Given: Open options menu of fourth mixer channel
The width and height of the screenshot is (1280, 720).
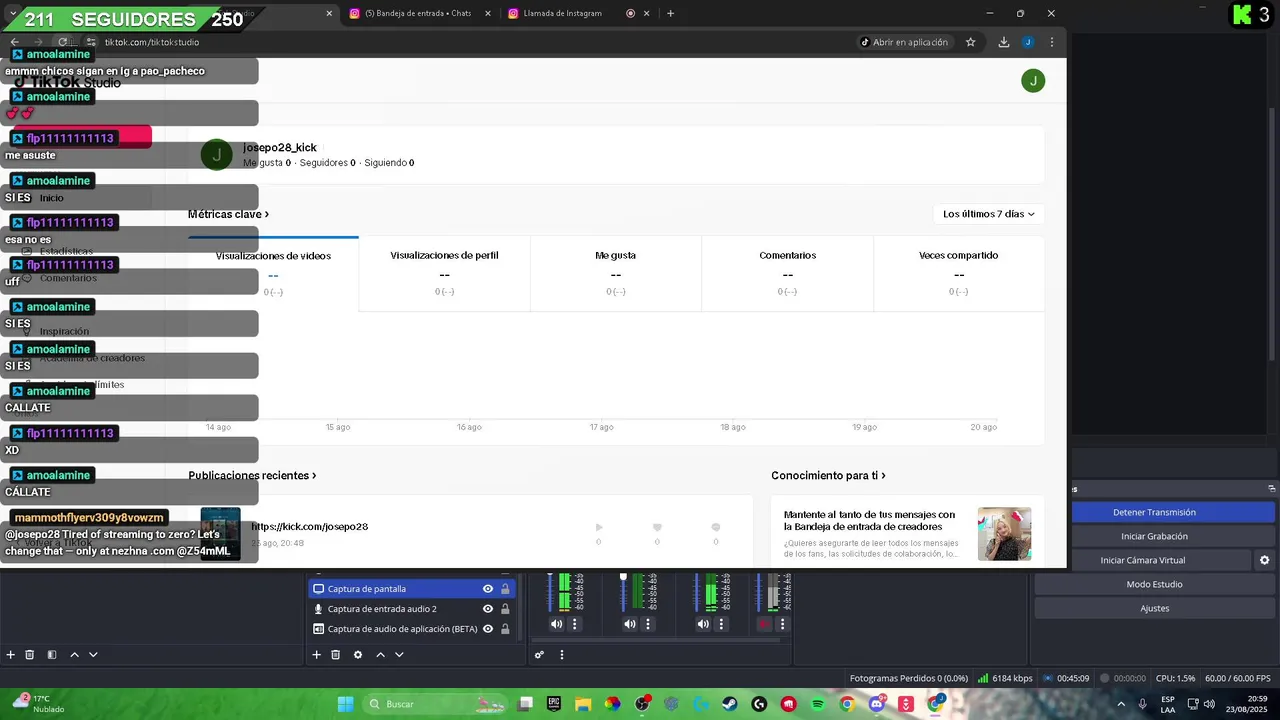Looking at the screenshot, I should 782,624.
